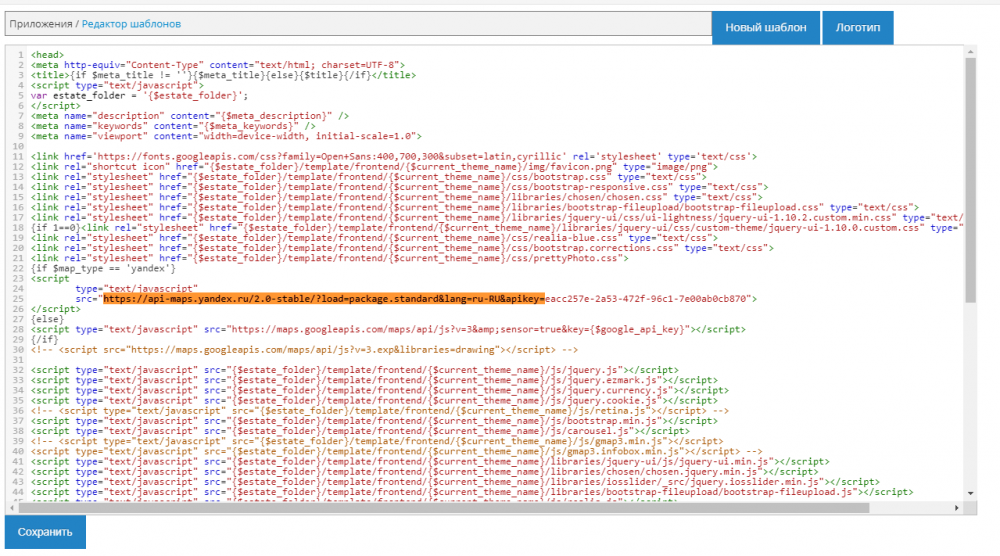Click the fonts.googleapis.com link line

pyautogui.click(x=393, y=157)
